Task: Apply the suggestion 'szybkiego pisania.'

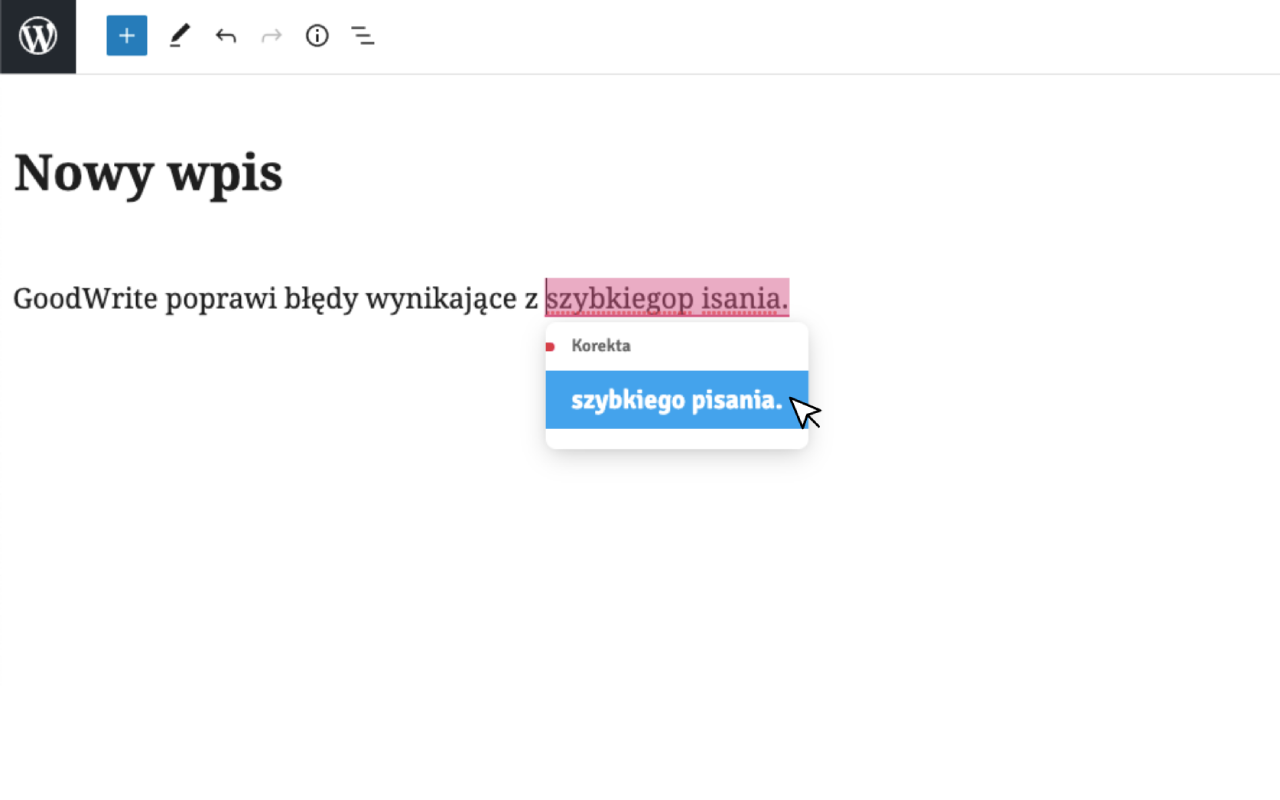Action: 677,400
